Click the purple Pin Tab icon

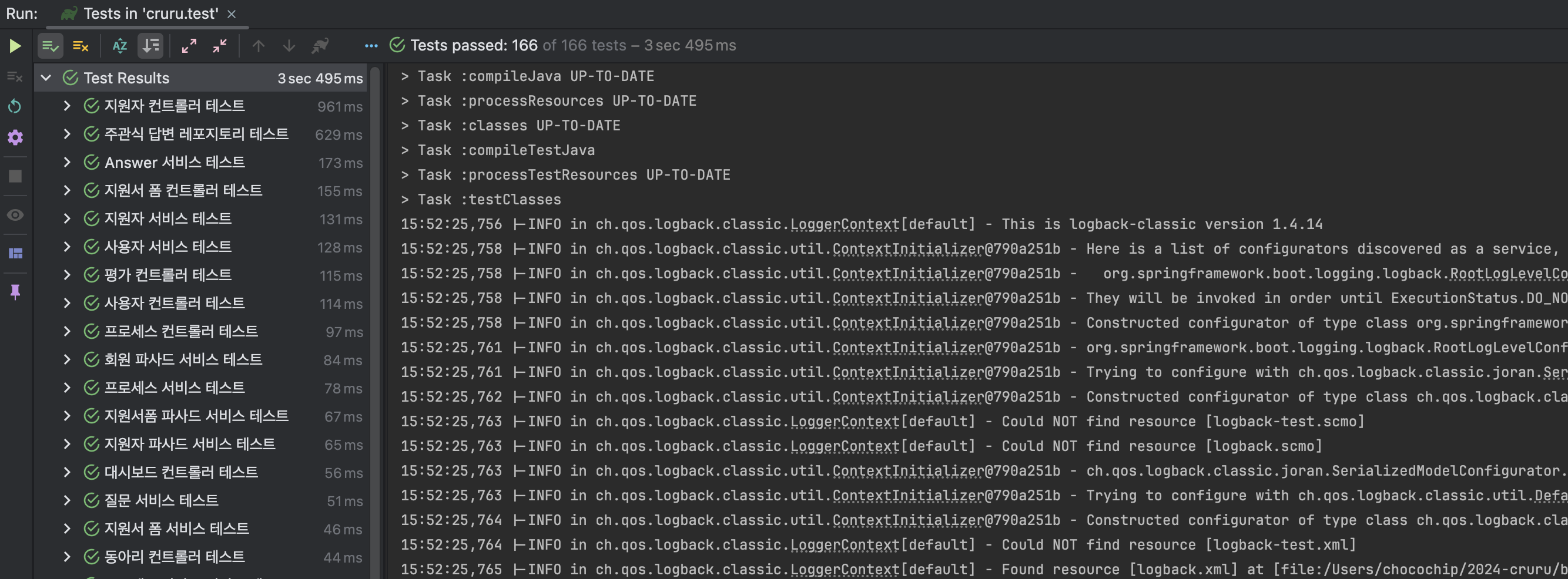(x=15, y=292)
